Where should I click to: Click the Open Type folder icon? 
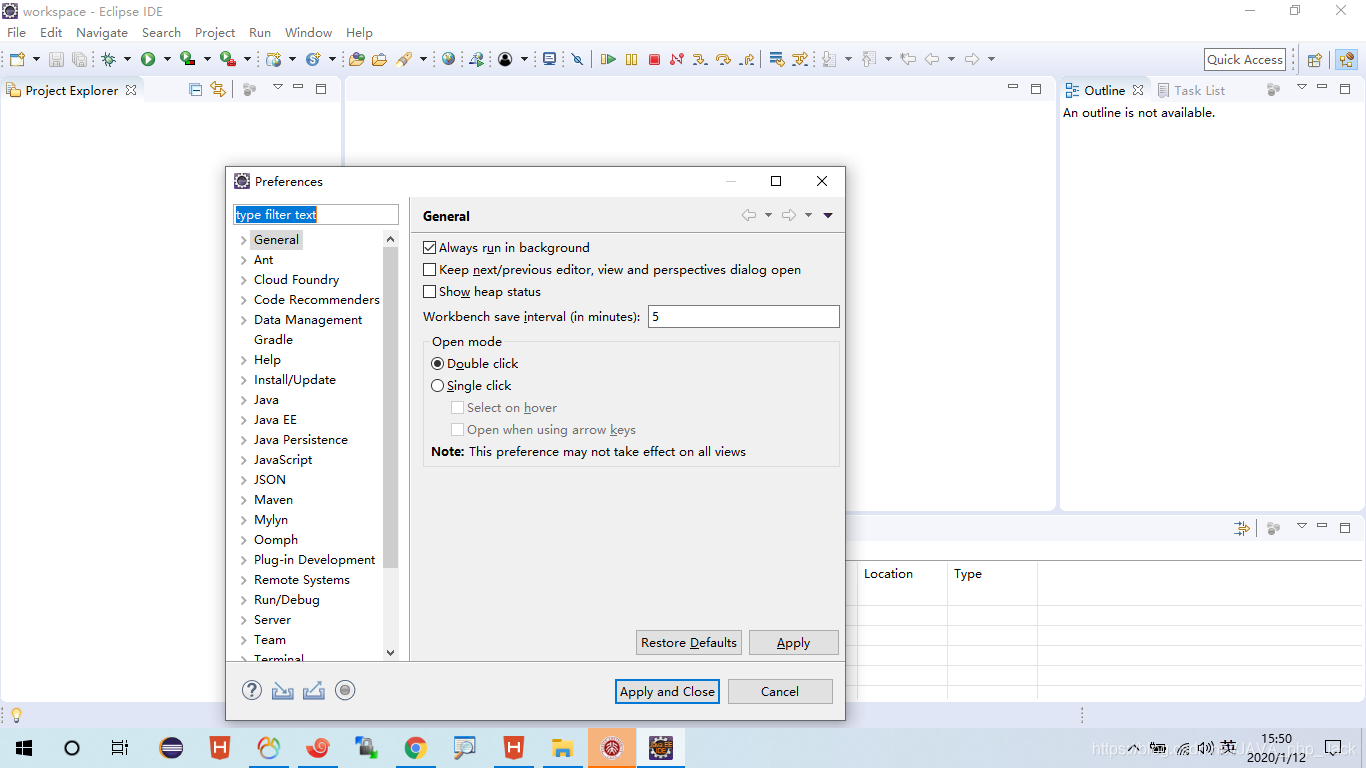(x=356, y=59)
